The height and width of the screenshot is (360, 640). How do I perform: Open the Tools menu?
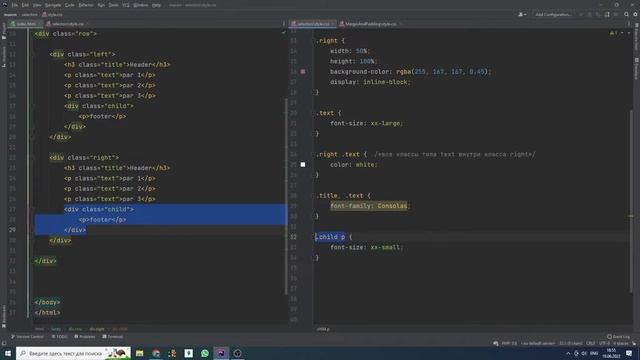[x=113, y=5]
